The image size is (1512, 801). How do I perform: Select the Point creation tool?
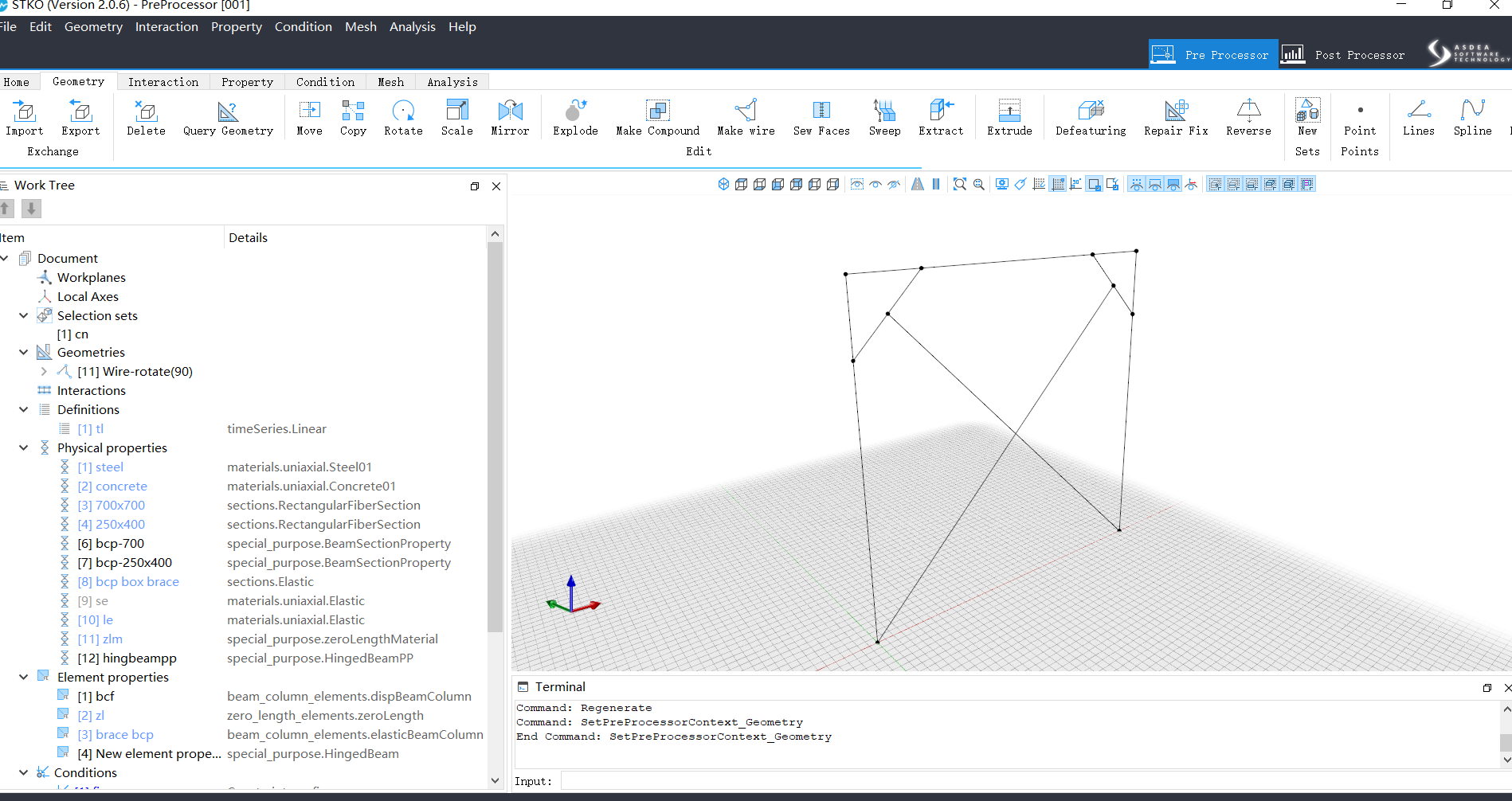coord(1360,117)
